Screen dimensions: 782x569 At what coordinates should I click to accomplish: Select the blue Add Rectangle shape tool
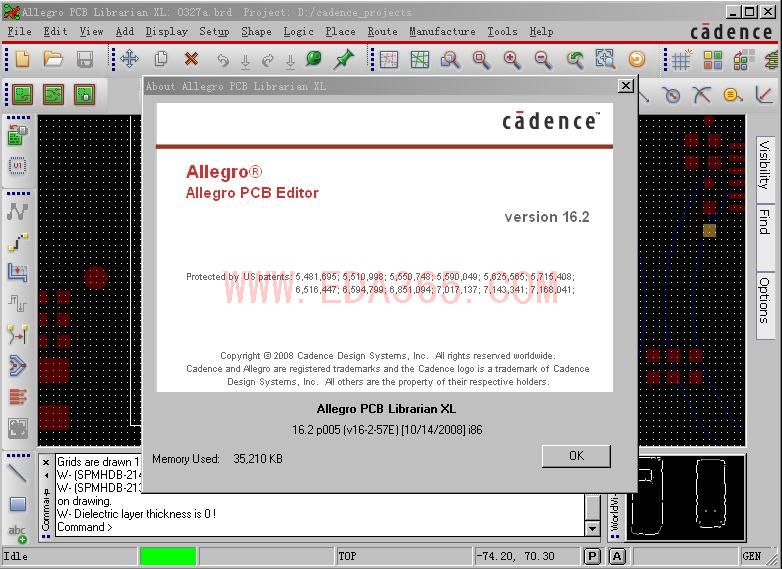18,504
